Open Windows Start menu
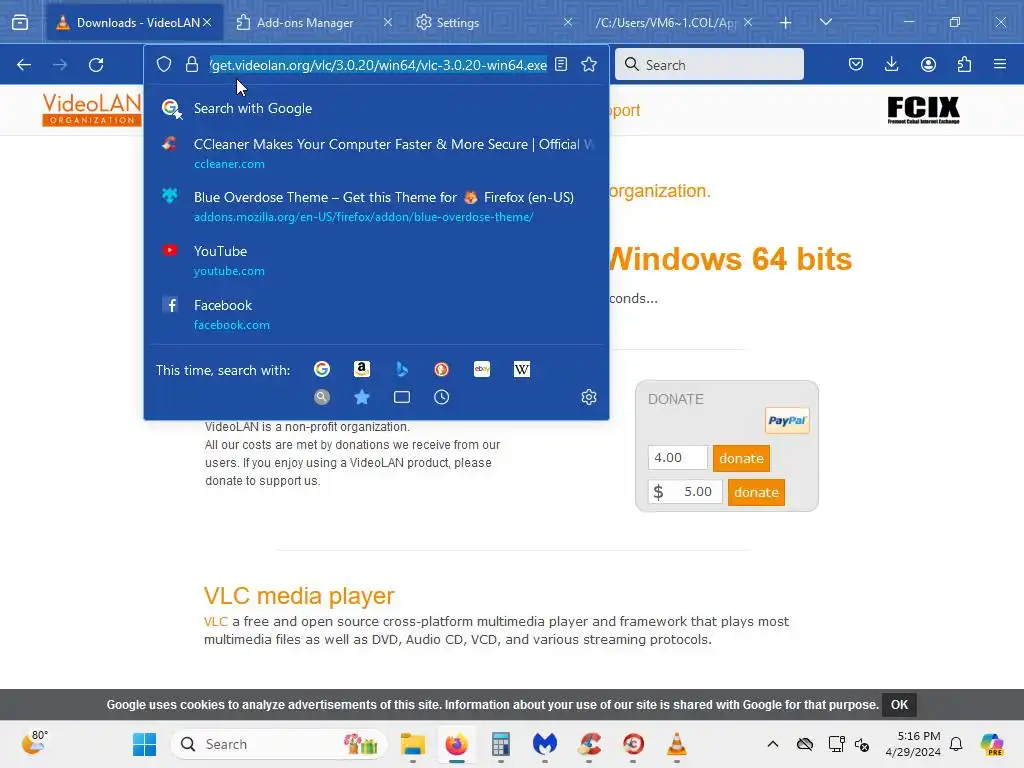Screen dimensions: 1024x768 144,744
